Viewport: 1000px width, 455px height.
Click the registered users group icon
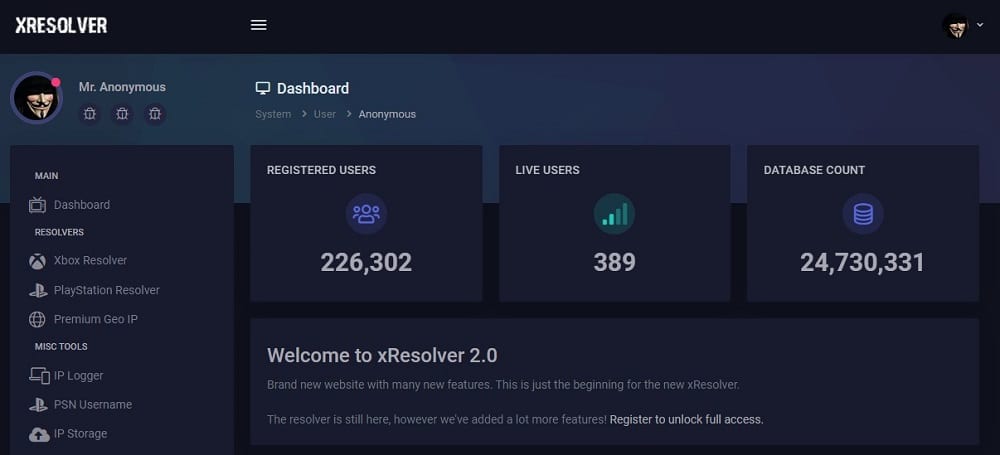pyautogui.click(x=366, y=214)
